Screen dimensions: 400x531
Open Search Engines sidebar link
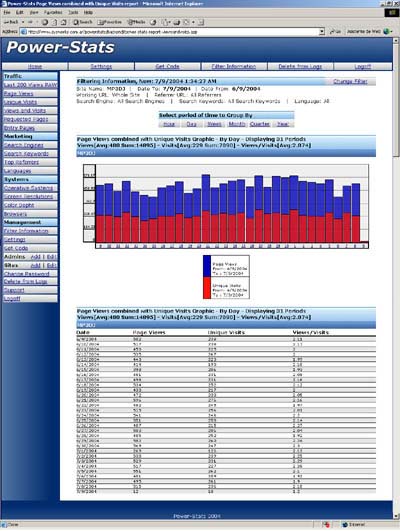[24, 145]
